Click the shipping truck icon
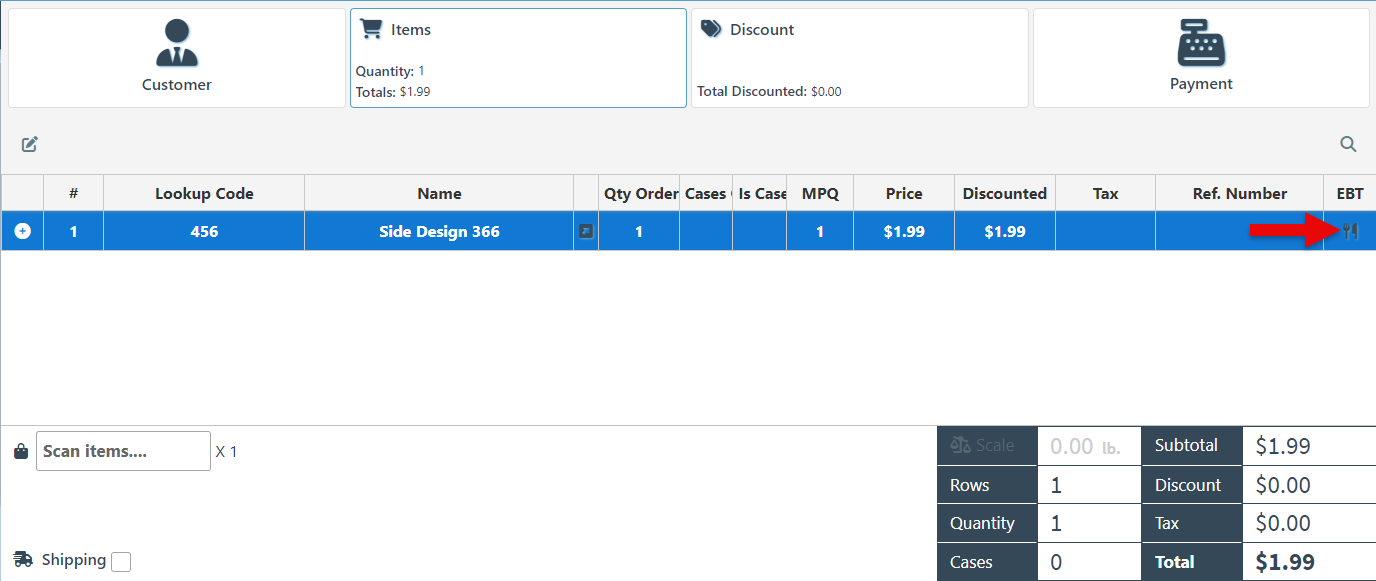The height and width of the screenshot is (581, 1376). point(23,560)
